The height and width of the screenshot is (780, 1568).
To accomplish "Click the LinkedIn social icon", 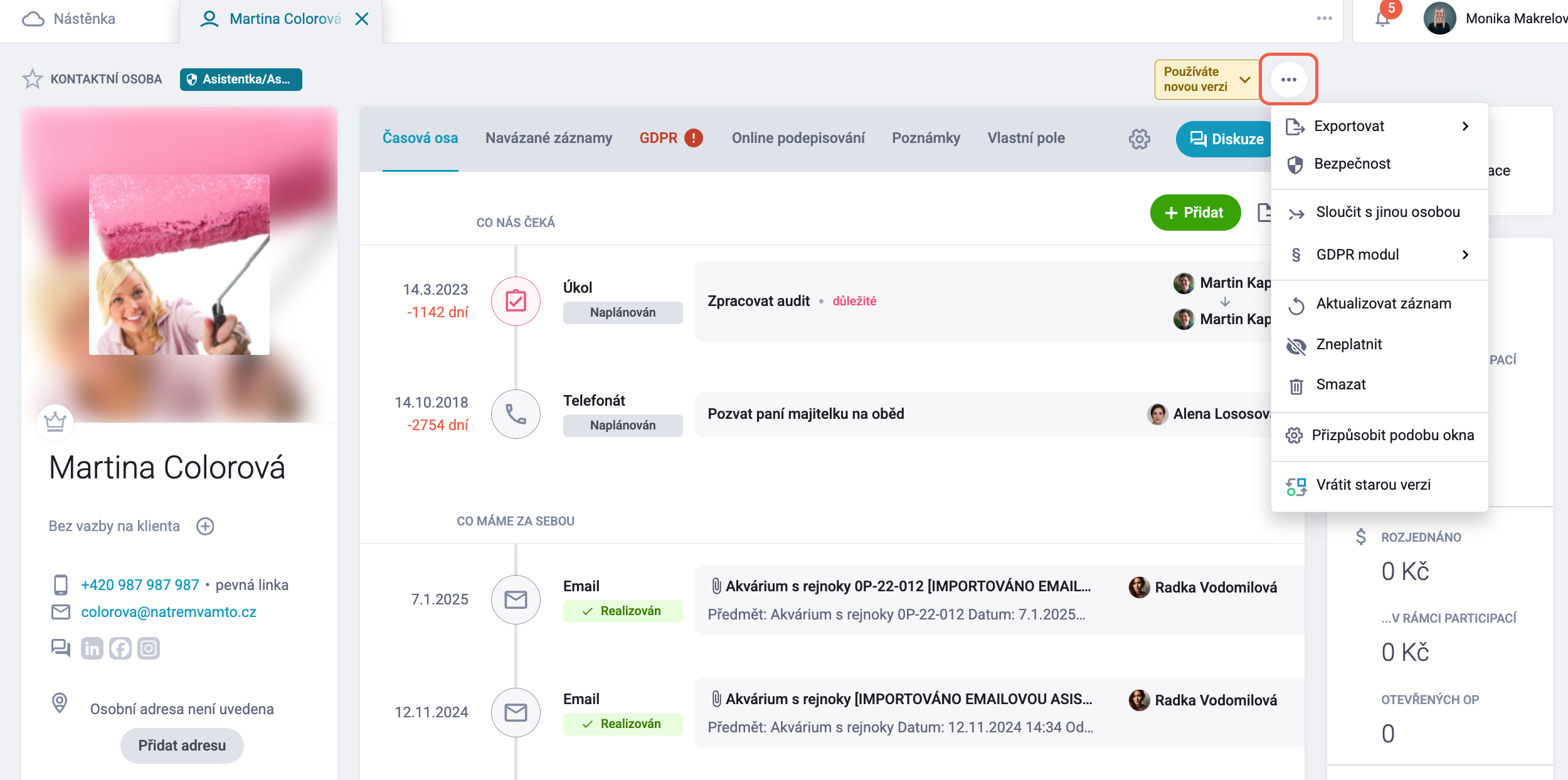I will click(x=92, y=648).
